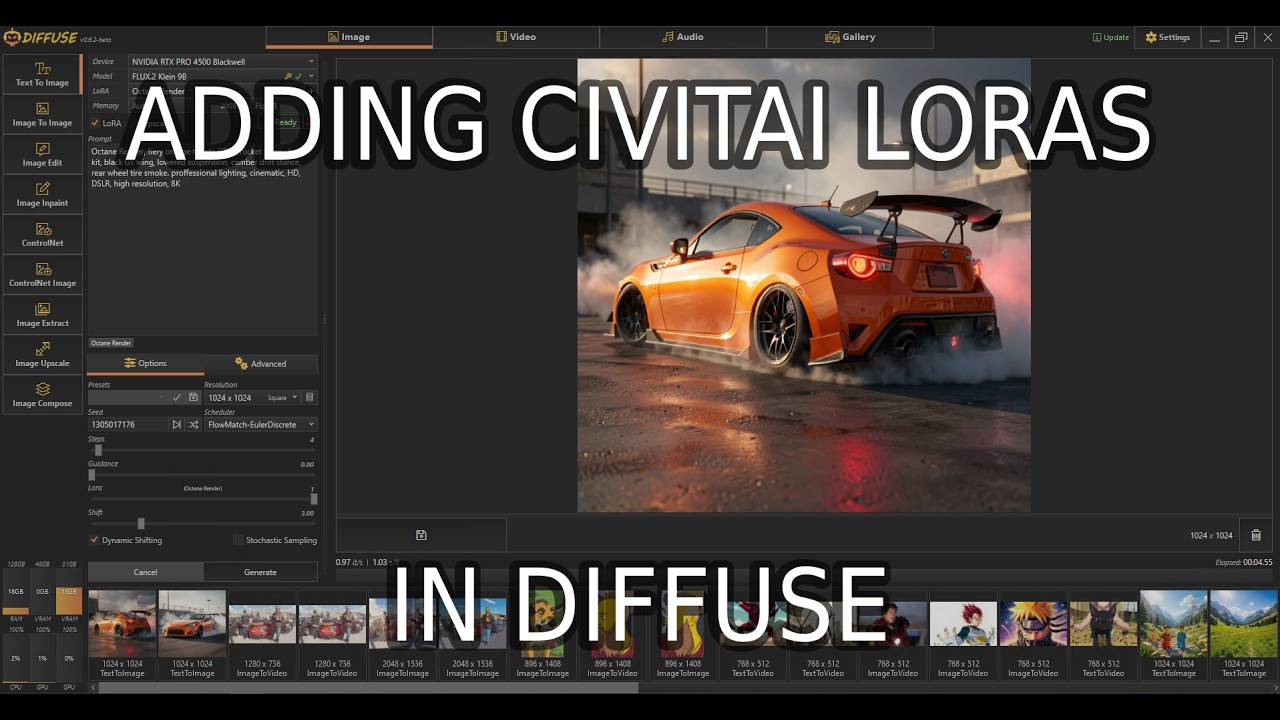The height and width of the screenshot is (720, 1280).
Task: Click the Cancel button
Action: click(145, 572)
